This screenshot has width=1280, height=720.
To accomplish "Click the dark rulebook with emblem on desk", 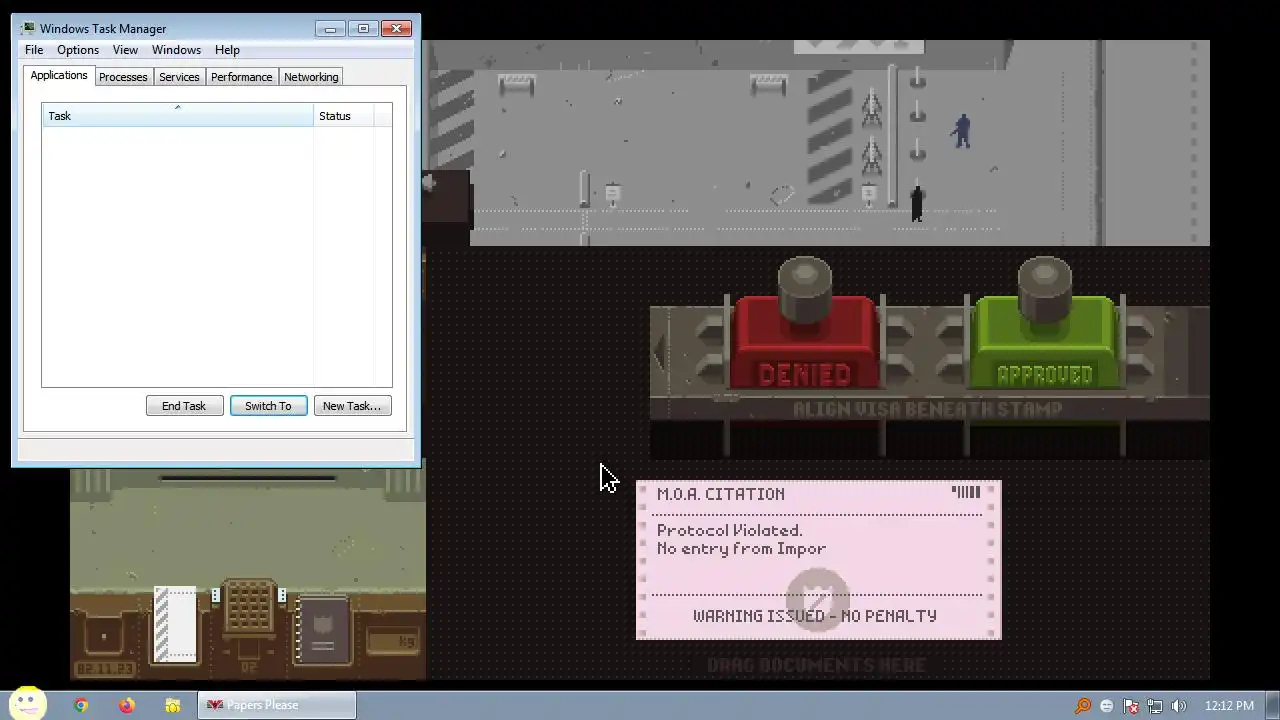I will (322, 630).
